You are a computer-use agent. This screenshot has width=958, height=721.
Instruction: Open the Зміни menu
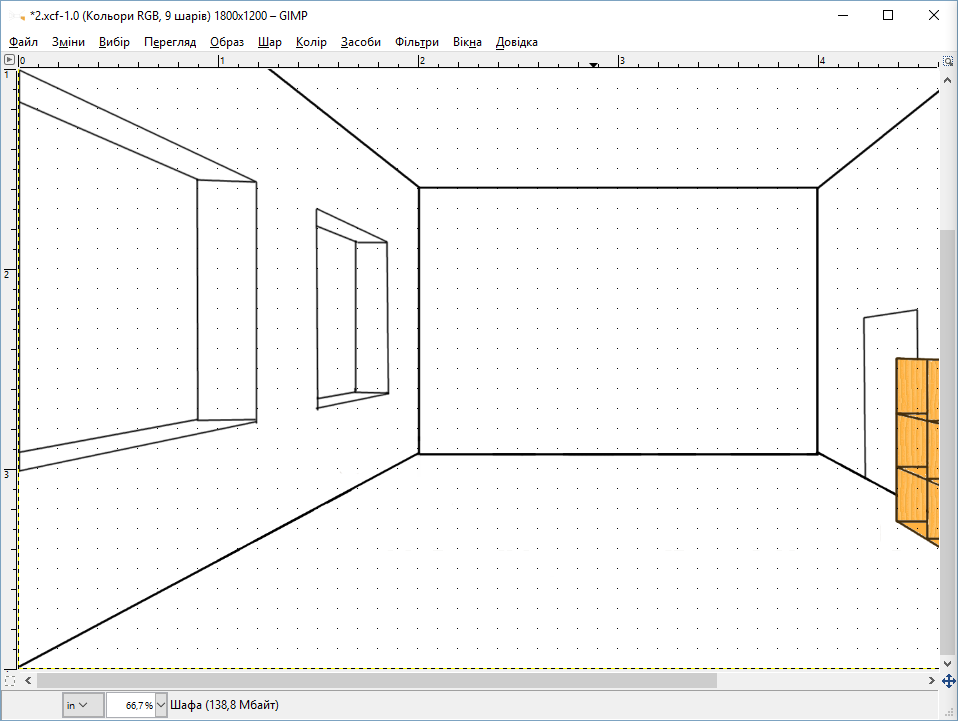68,42
